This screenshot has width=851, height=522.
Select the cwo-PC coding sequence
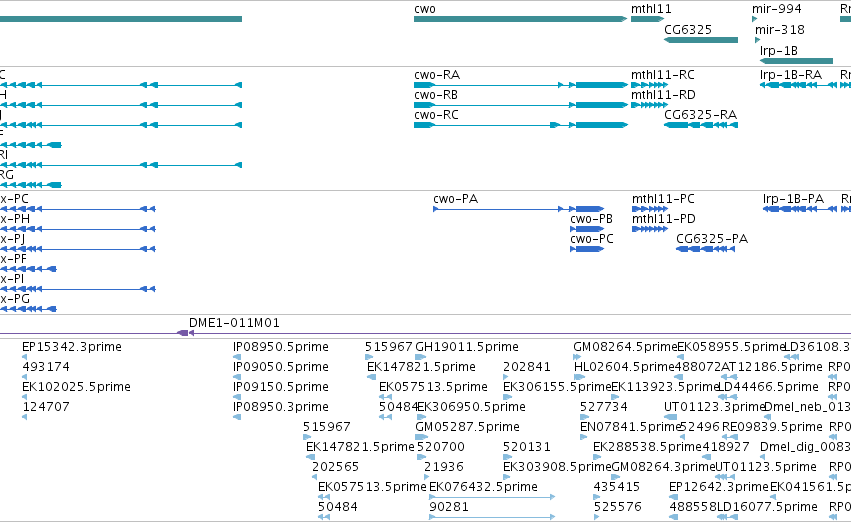[587, 249]
